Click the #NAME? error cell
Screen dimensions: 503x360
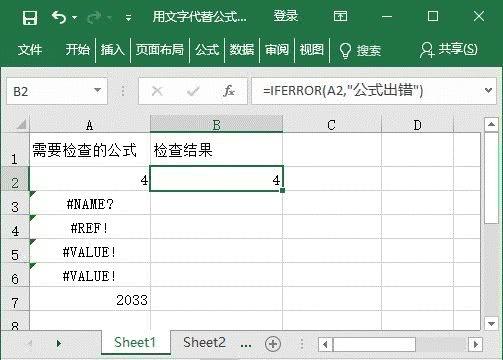pyautogui.click(x=90, y=203)
